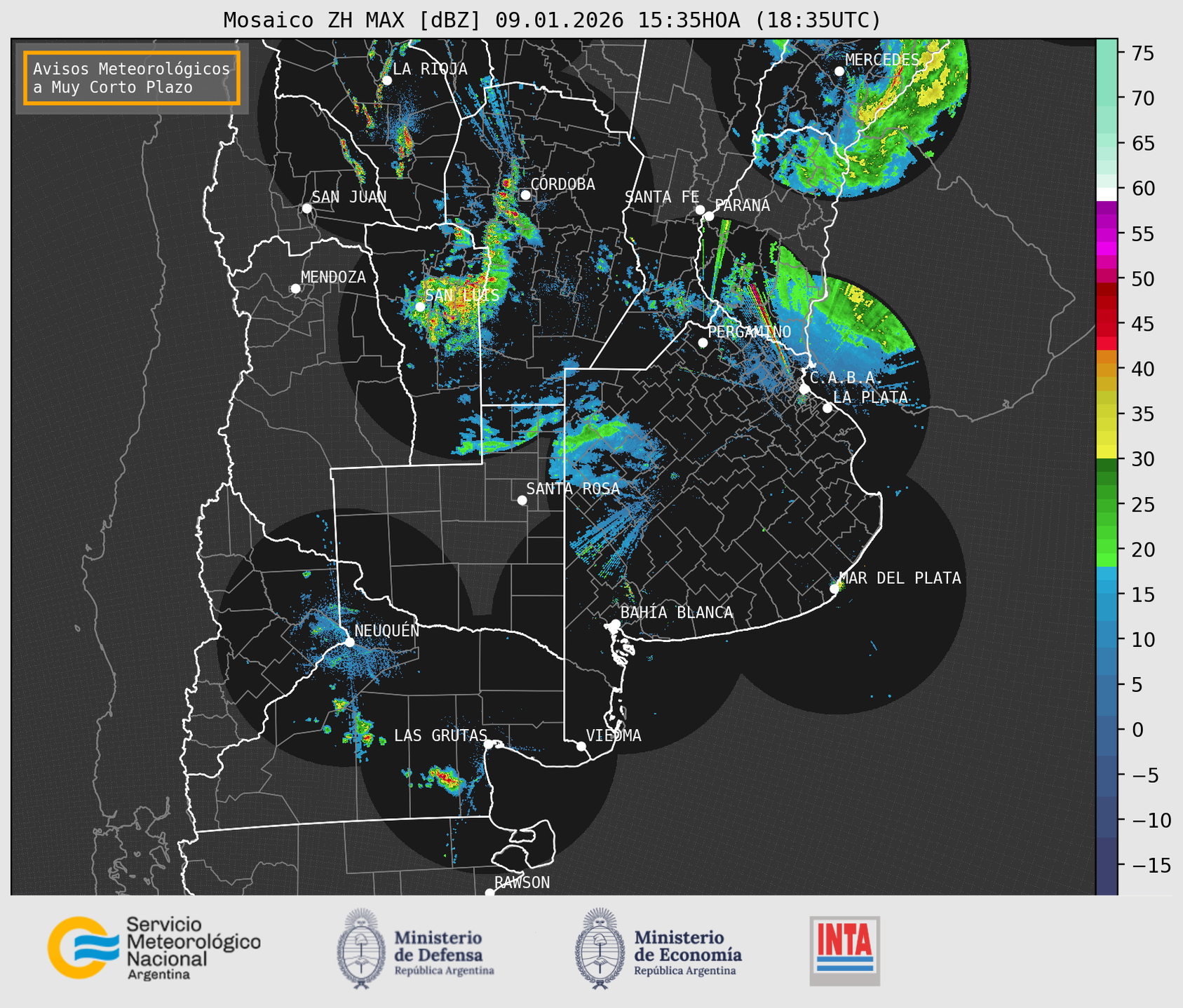Click the CÓRDOBA label text

(562, 184)
